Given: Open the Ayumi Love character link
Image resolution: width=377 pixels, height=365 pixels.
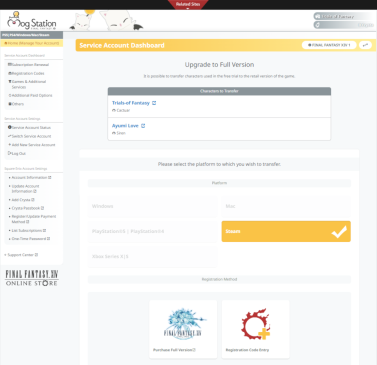Looking at the screenshot, I should point(125,126).
